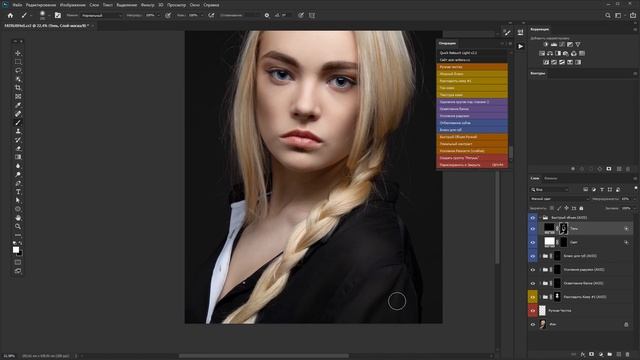The width and height of the screenshot is (640, 360).
Task: Toggle visibility of Усиление радужки group
Action: 533,270
